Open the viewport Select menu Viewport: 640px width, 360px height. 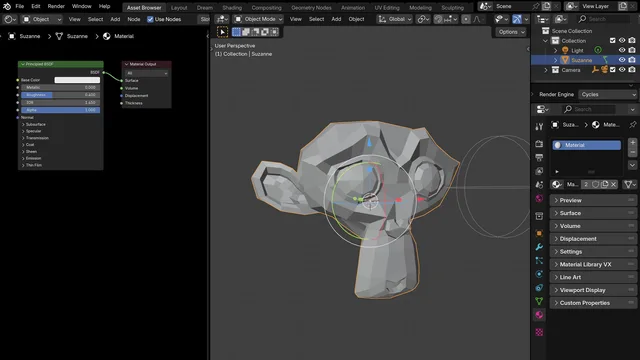(316, 19)
